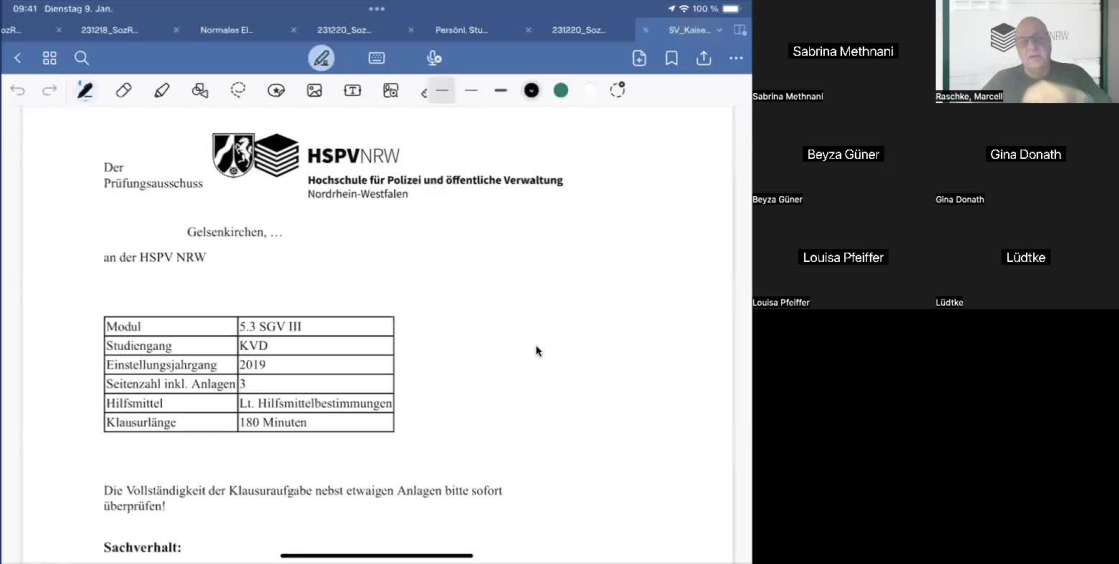Click the '180 Minuten' table cell
The height and width of the screenshot is (564, 1119).
pos(315,422)
